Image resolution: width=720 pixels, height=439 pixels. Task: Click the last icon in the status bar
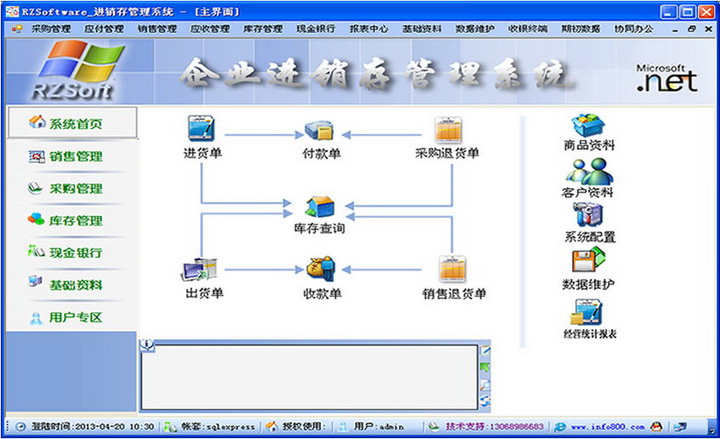(x=680, y=427)
